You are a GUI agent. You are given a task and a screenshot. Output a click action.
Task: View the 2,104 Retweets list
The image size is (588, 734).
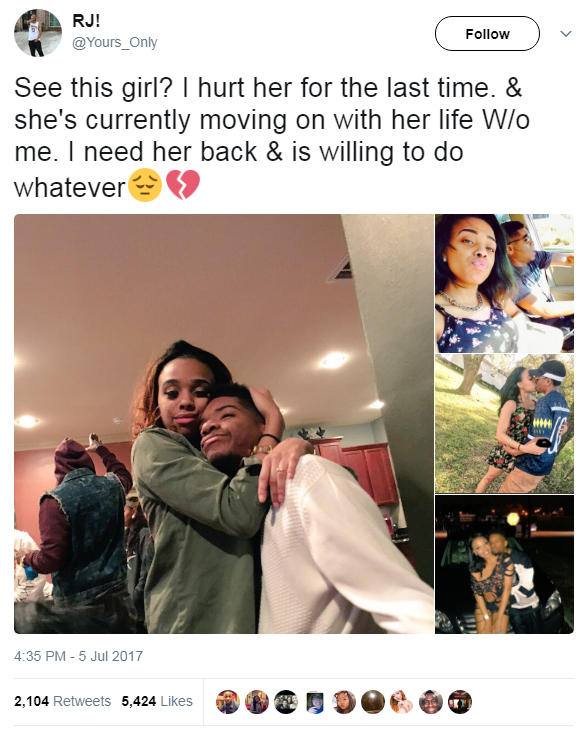point(62,701)
